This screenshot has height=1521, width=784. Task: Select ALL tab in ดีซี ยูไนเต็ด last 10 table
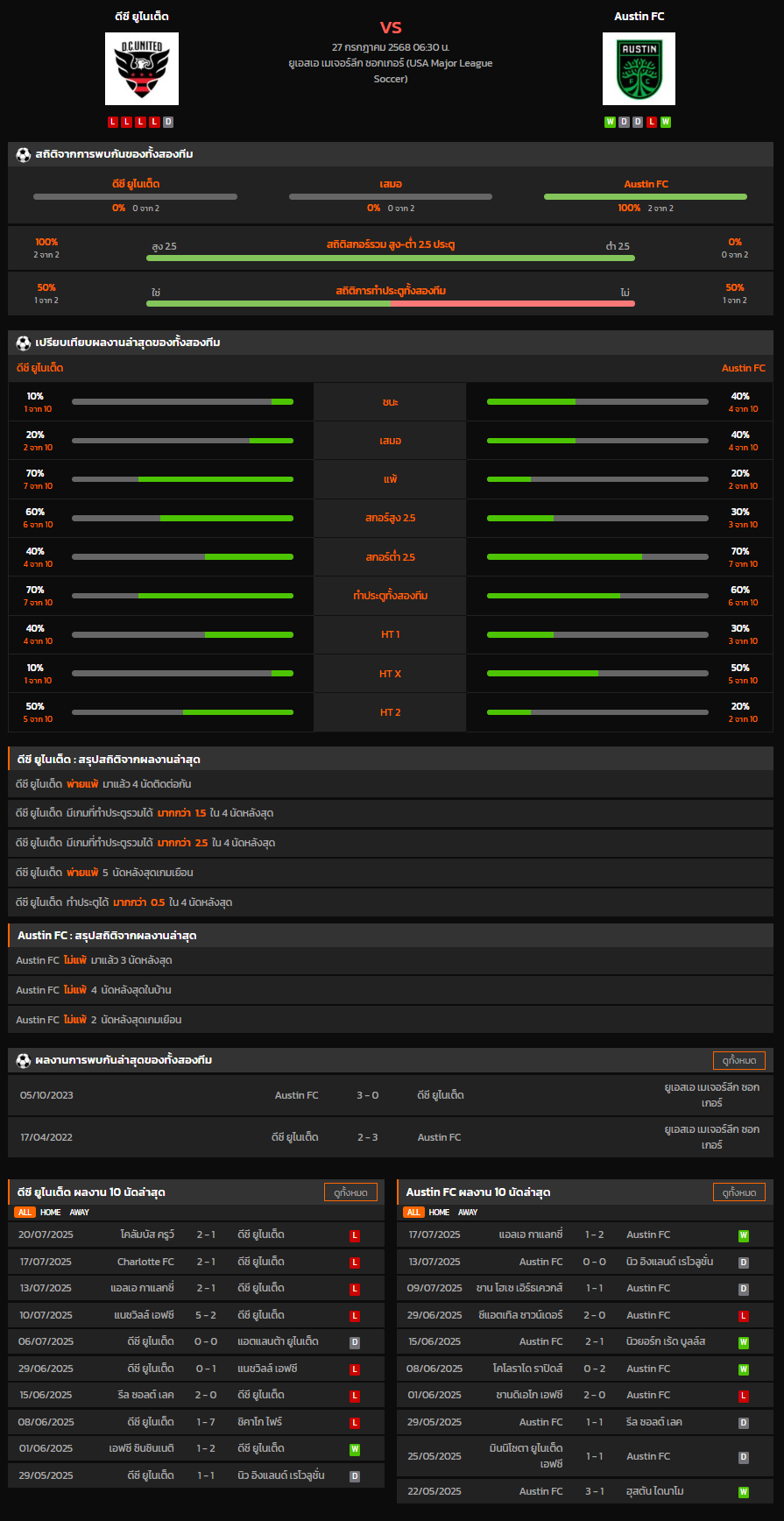(25, 1213)
